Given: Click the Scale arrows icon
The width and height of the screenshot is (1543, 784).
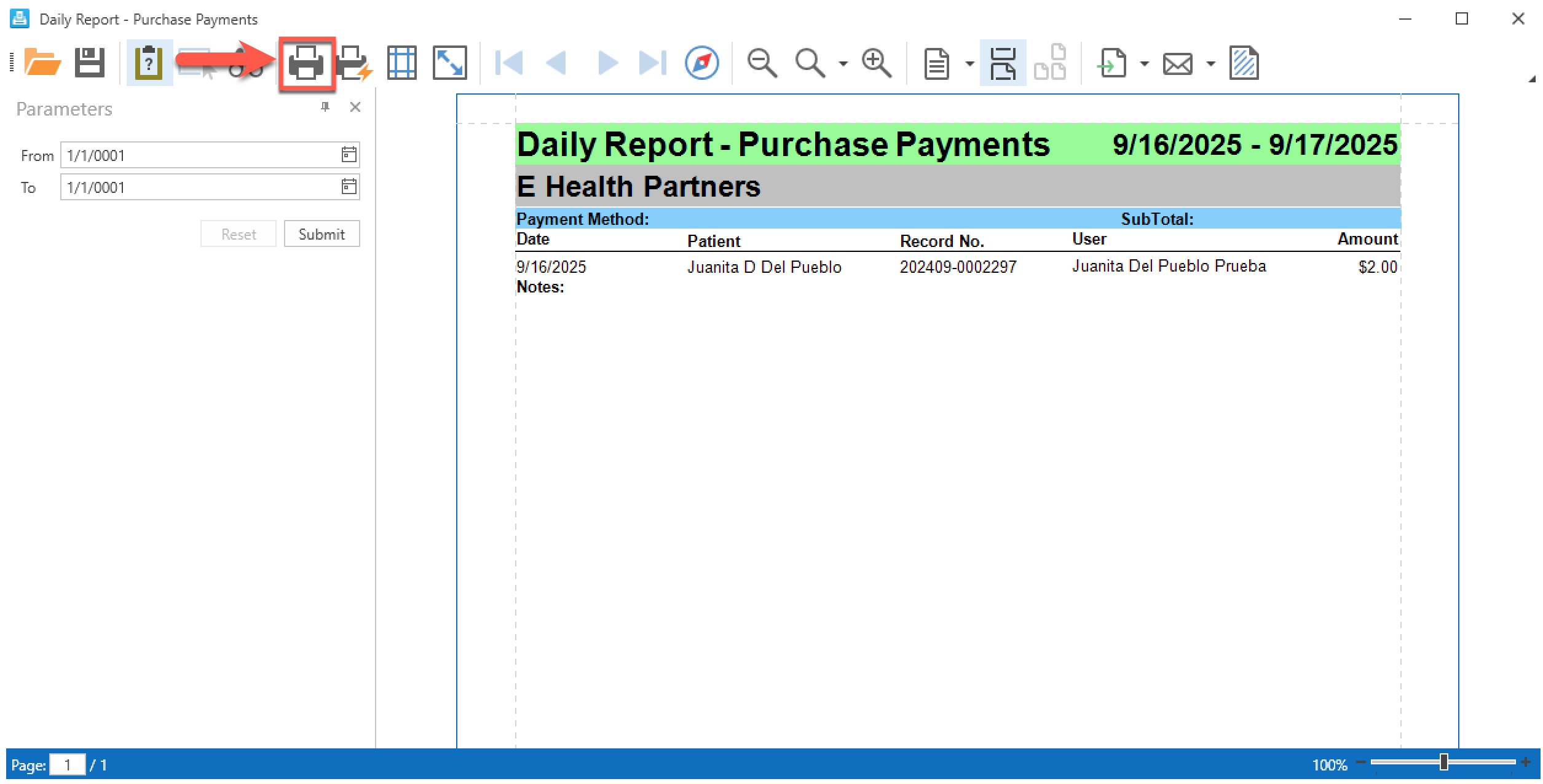Looking at the screenshot, I should 449,63.
